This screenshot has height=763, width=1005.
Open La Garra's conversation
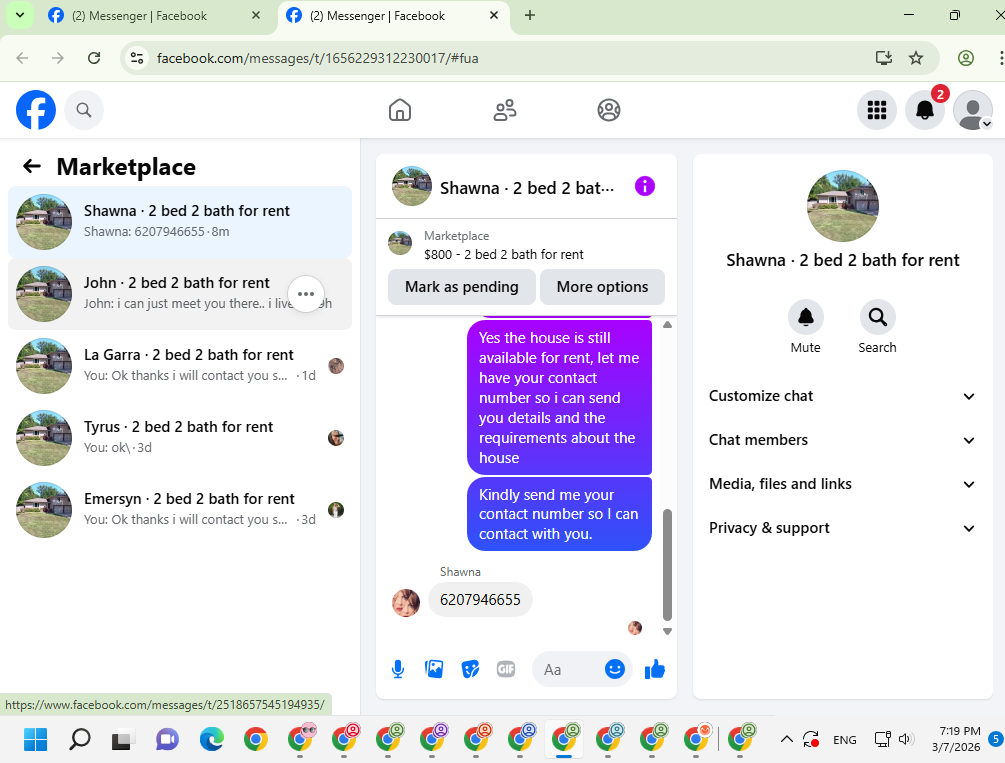pyautogui.click(x=180, y=365)
